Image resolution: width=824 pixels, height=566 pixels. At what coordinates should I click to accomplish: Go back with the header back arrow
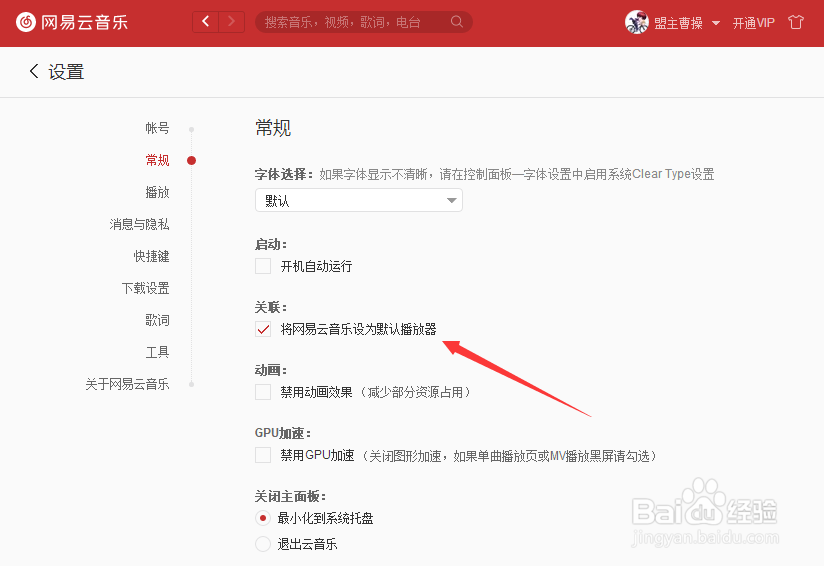click(205, 22)
